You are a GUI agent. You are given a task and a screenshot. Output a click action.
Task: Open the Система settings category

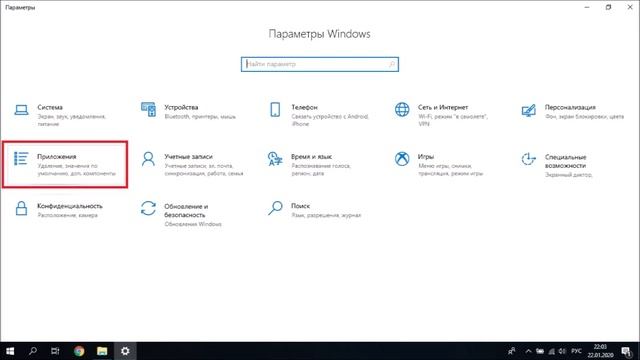(x=61, y=115)
